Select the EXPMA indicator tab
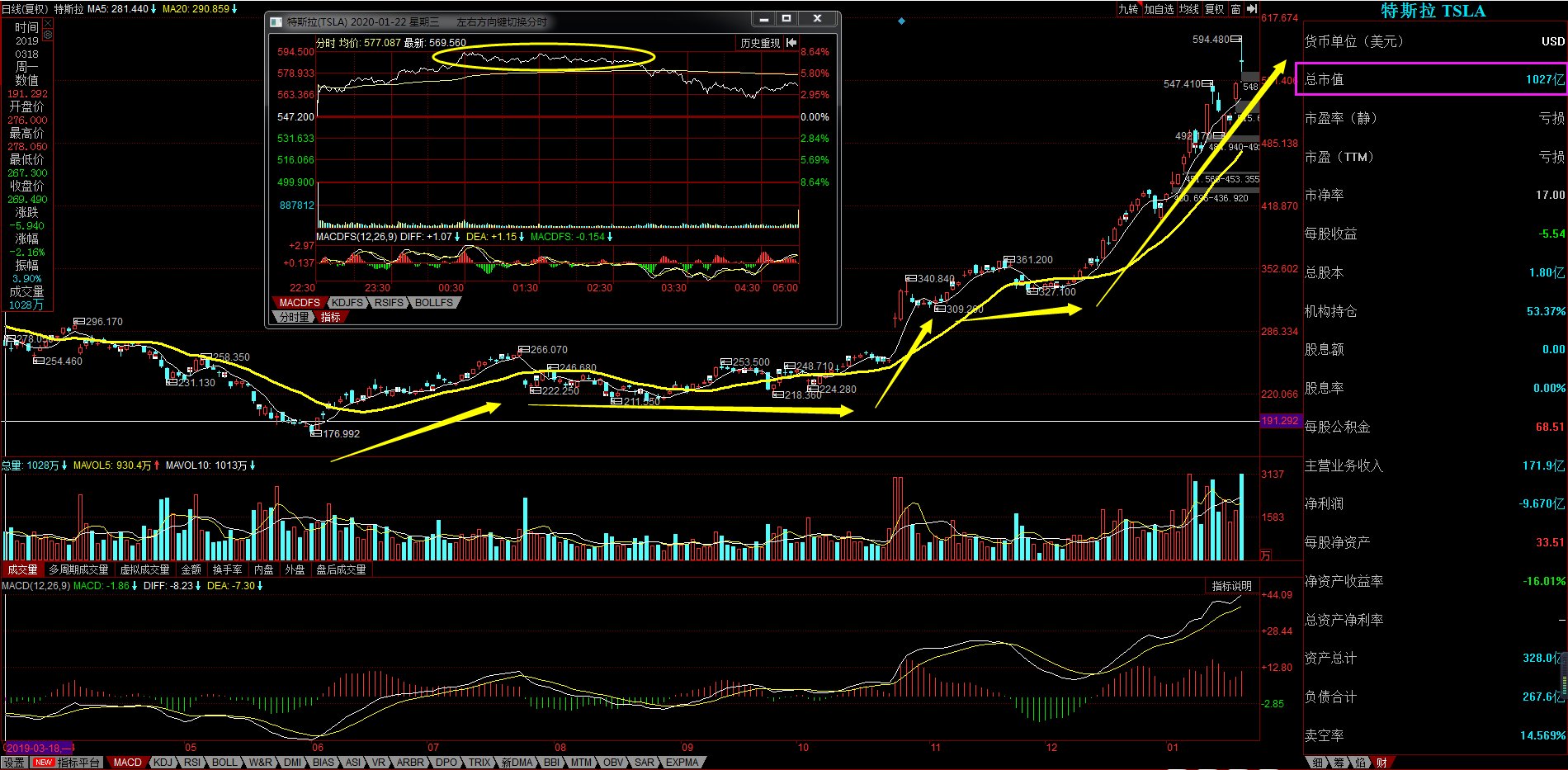Viewport: 1568px width, 770px height. point(682,763)
